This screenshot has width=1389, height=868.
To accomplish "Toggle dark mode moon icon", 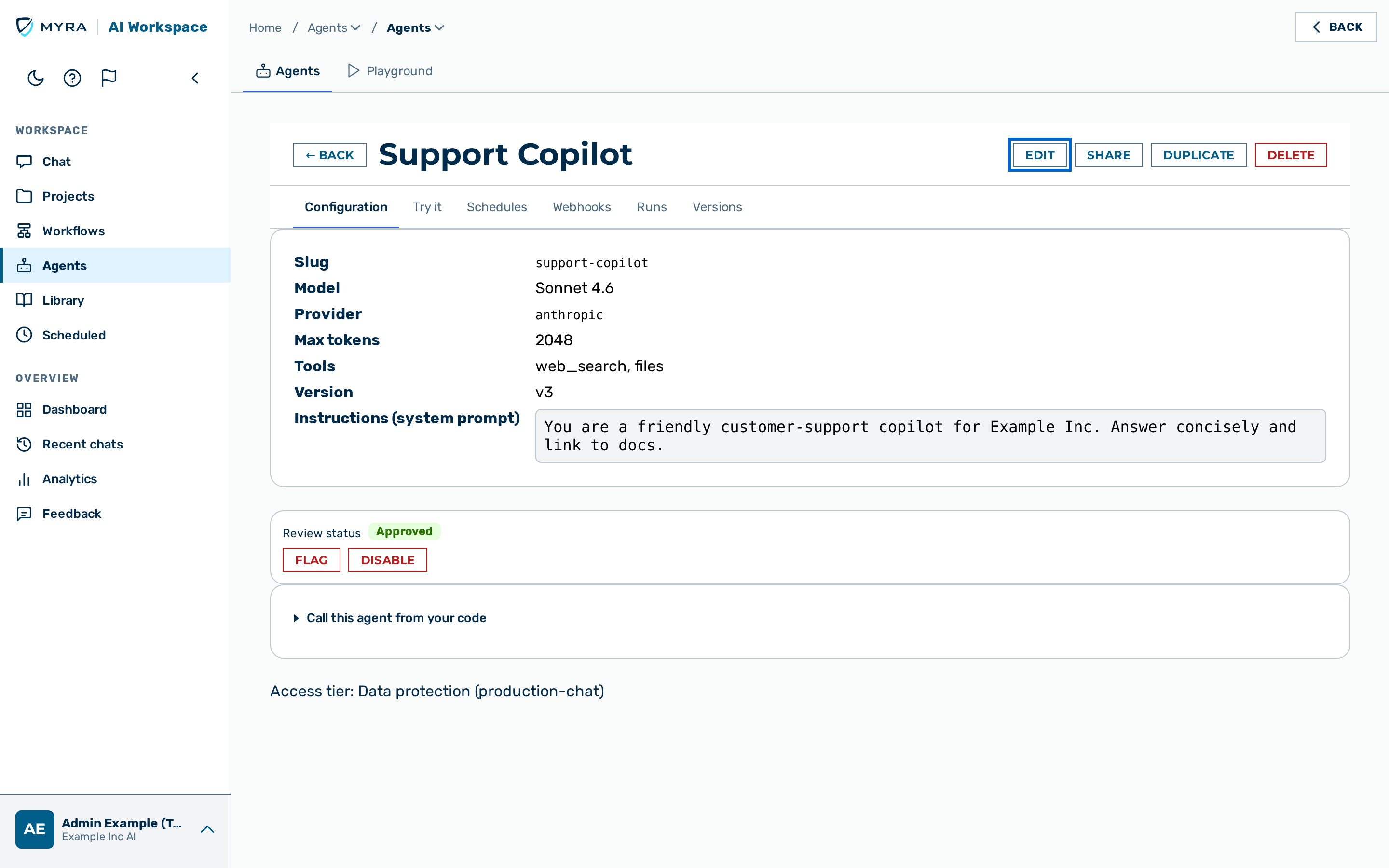I will 36,78.
